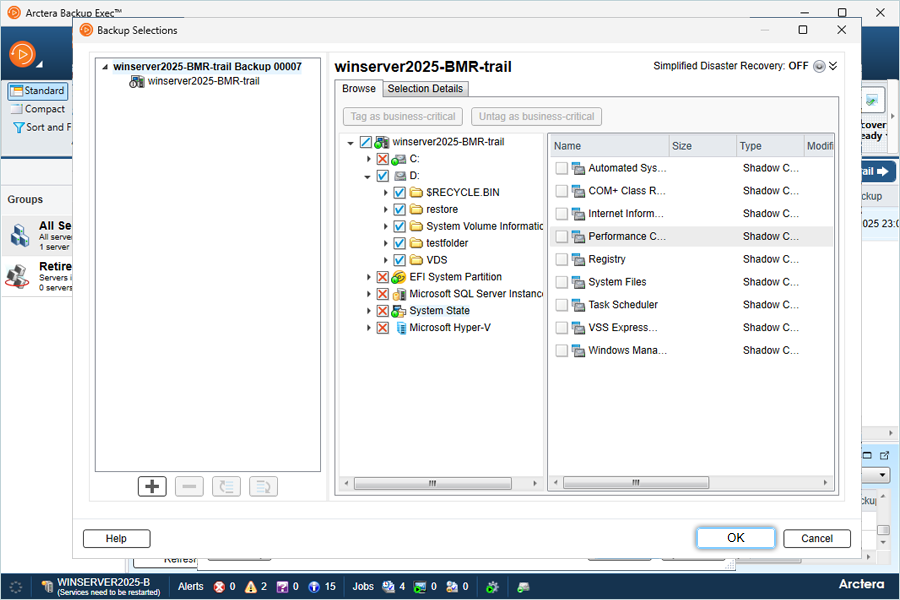Image resolution: width=900 pixels, height=600 pixels.
Task: Click the browse tree horizontal scrollbar thumb
Action: tap(433, 483)
